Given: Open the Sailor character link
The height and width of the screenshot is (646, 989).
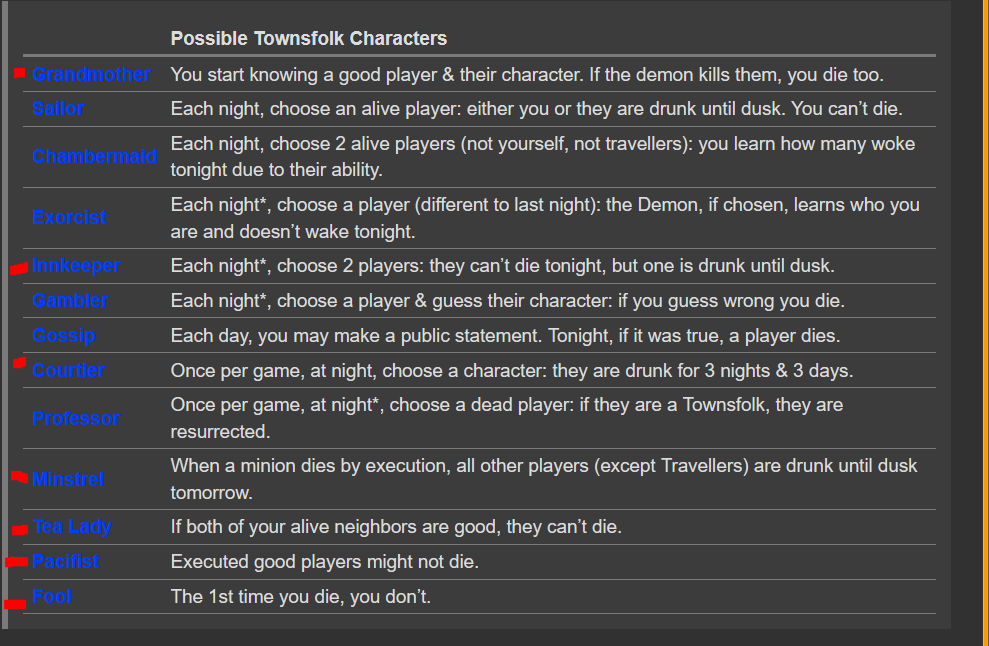Looking at the screenshot, I should (58, 109).
